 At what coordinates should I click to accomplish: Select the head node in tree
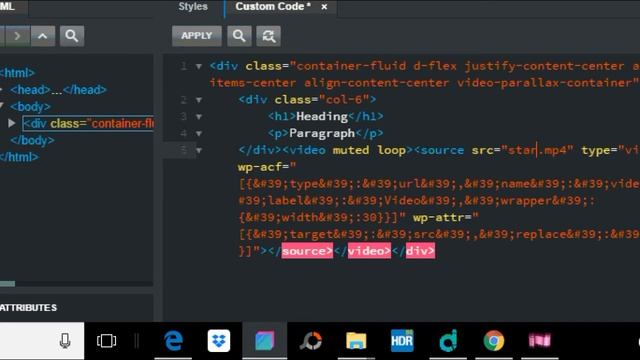[58, 90]
